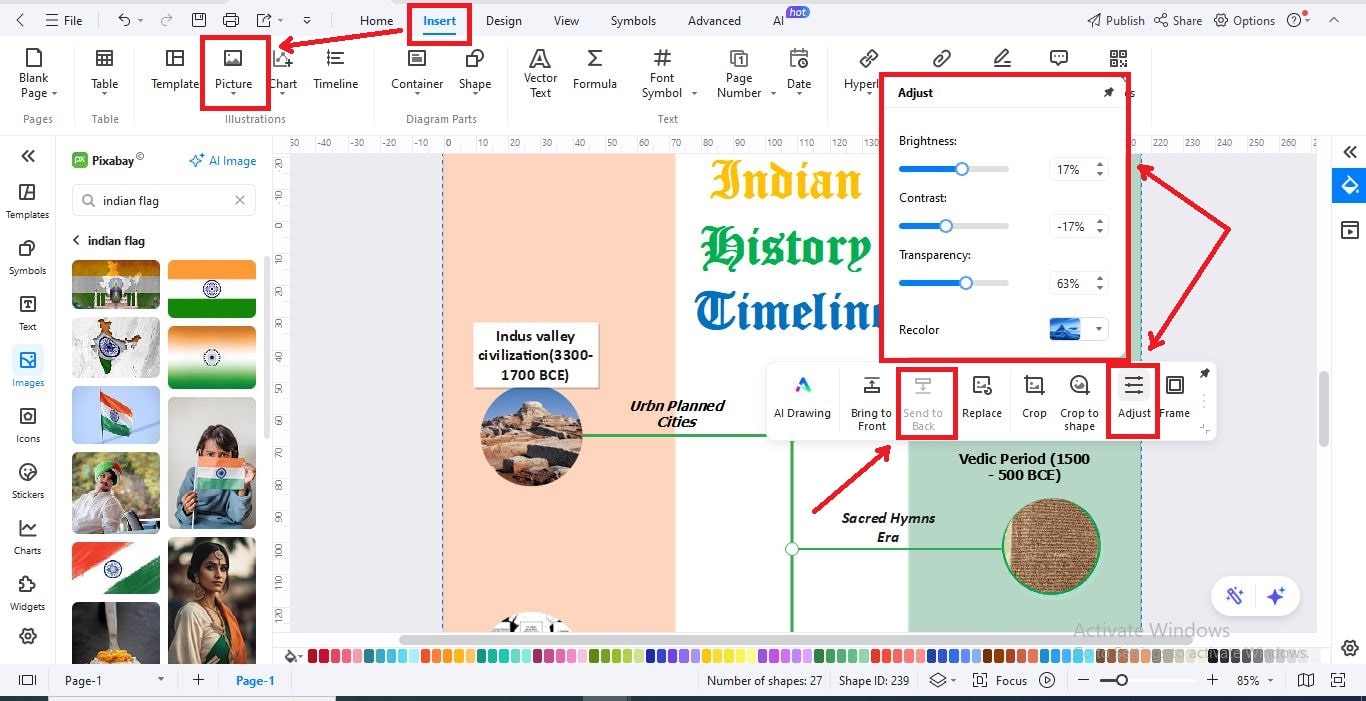Click Replace image button
Image resolution: width=1366 pixels, height=701 pixels.
[x=982, y=398]
